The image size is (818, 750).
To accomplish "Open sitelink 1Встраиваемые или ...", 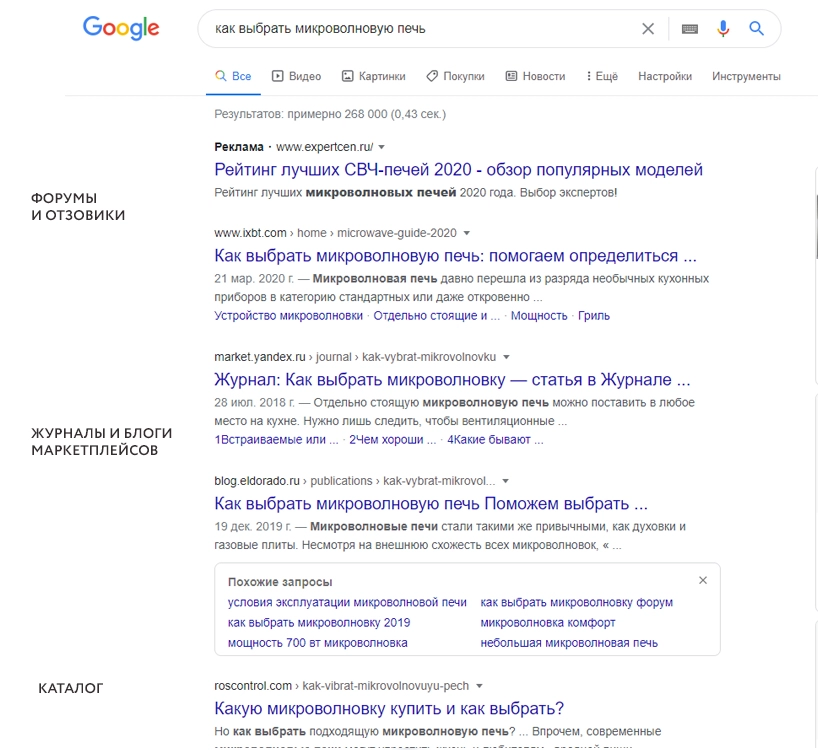I will 276,440.
